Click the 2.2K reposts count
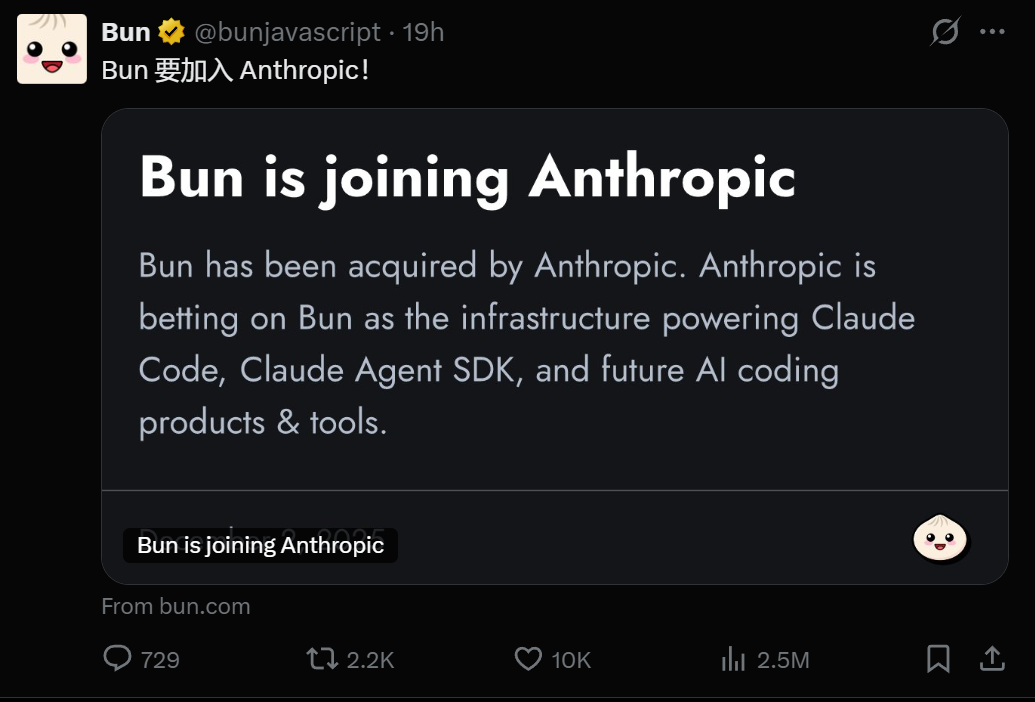Image resolution: width=1035 pixels, height=702 pixels. point(370,660)
